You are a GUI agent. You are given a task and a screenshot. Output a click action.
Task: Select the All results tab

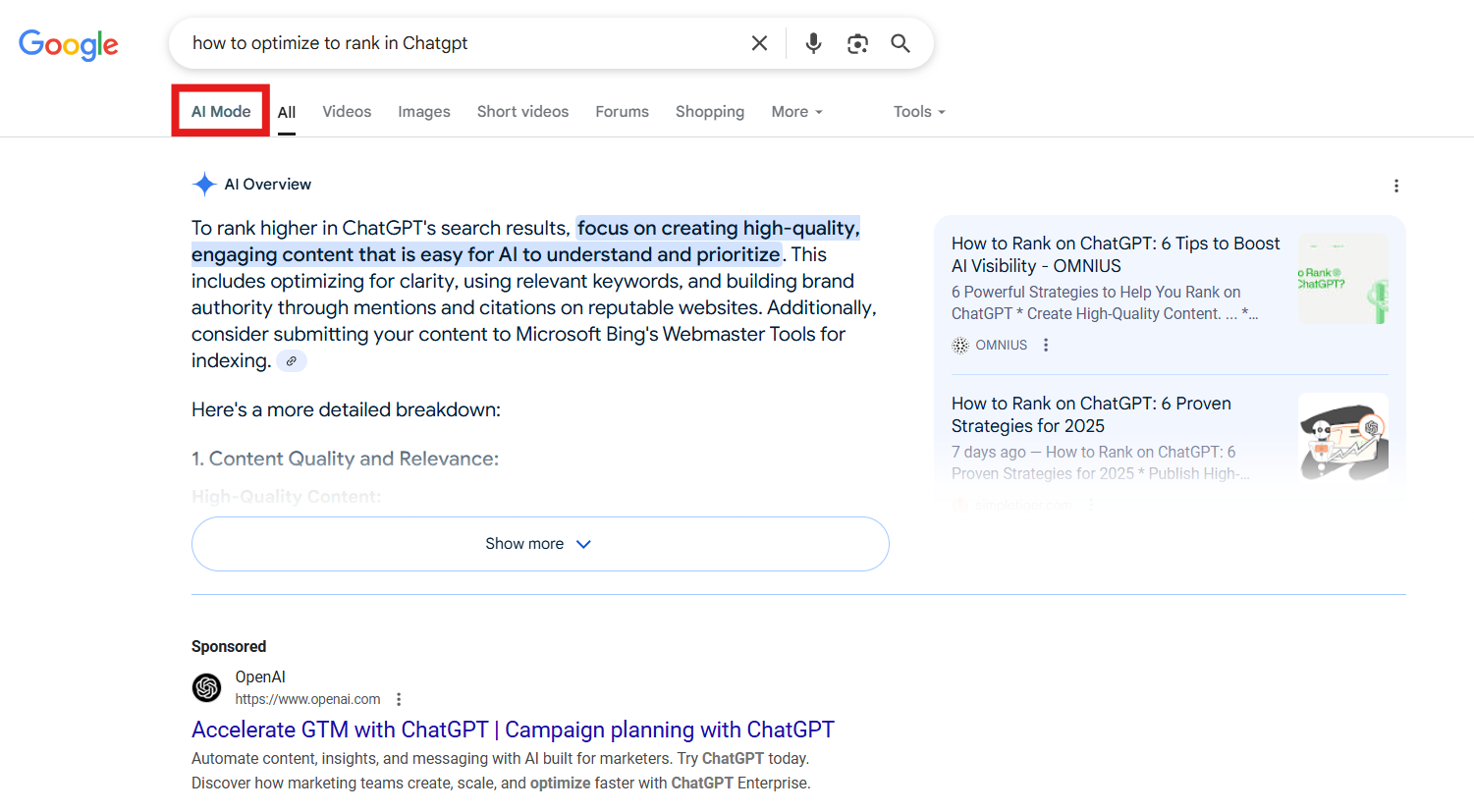287,112
